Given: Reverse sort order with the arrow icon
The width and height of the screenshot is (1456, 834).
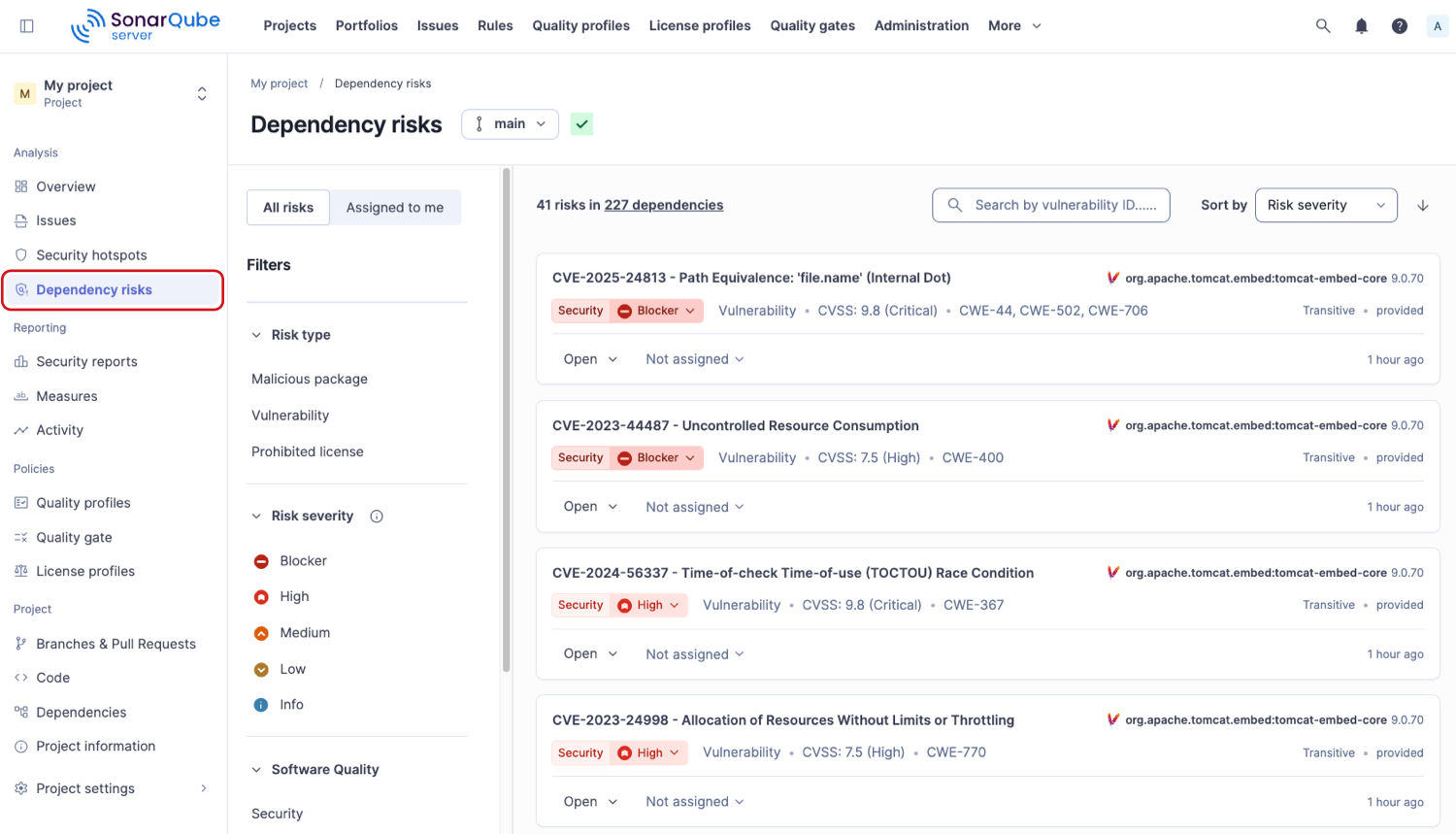Looking at the screenshot, I should [1423, 205].
